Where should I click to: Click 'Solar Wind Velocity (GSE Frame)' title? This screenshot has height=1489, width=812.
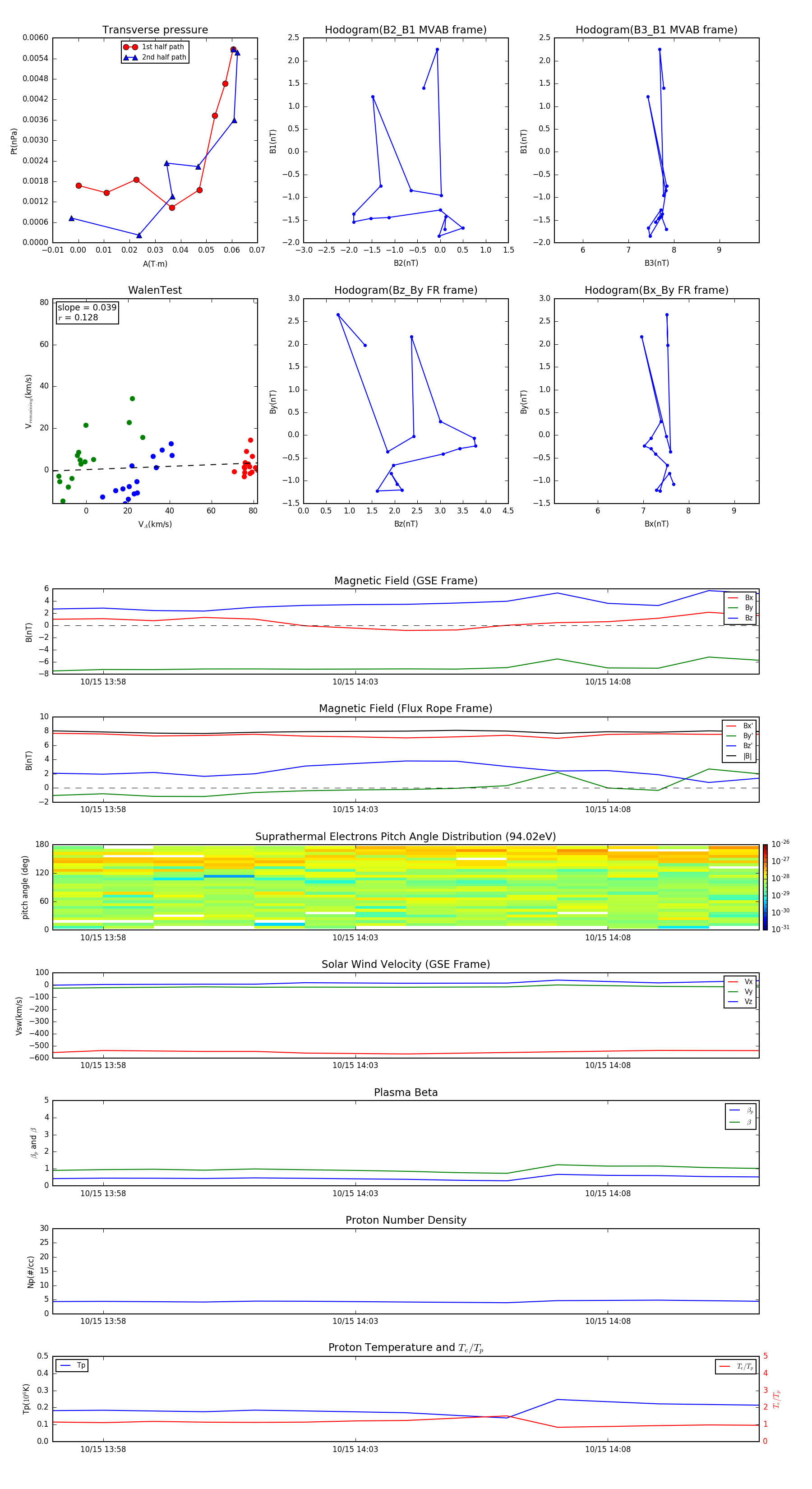(x=406, y=965)
